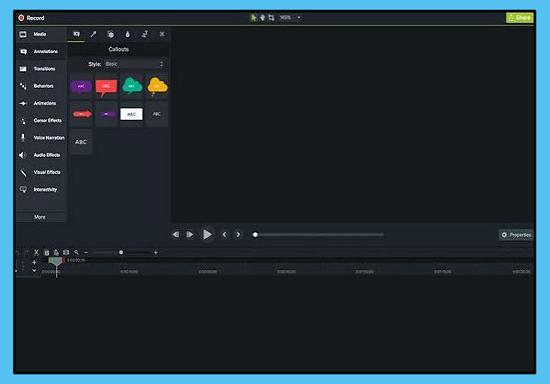
Task: Click the Split icon on timeline toolbar
Action: pyautogui.click(x=66, y=252)
